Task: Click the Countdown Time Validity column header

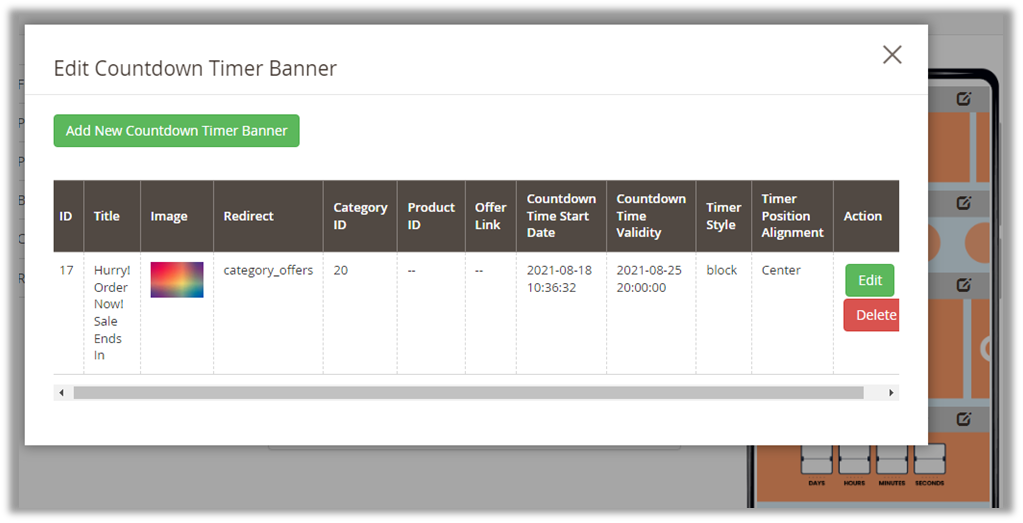Action: (650, 216)
